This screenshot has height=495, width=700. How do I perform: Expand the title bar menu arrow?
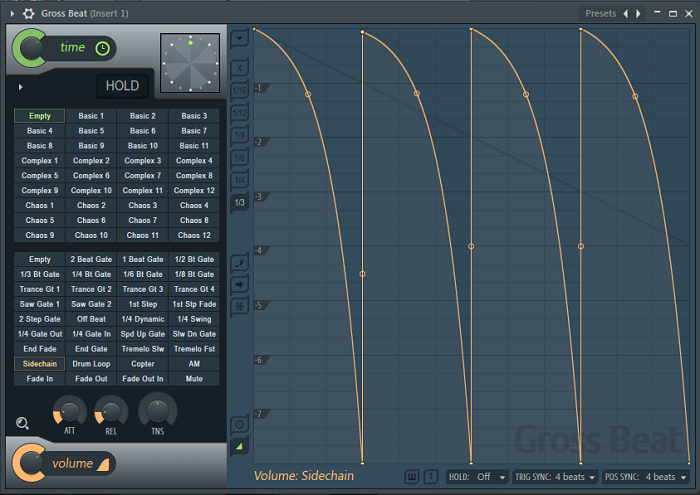pos(12,14)
